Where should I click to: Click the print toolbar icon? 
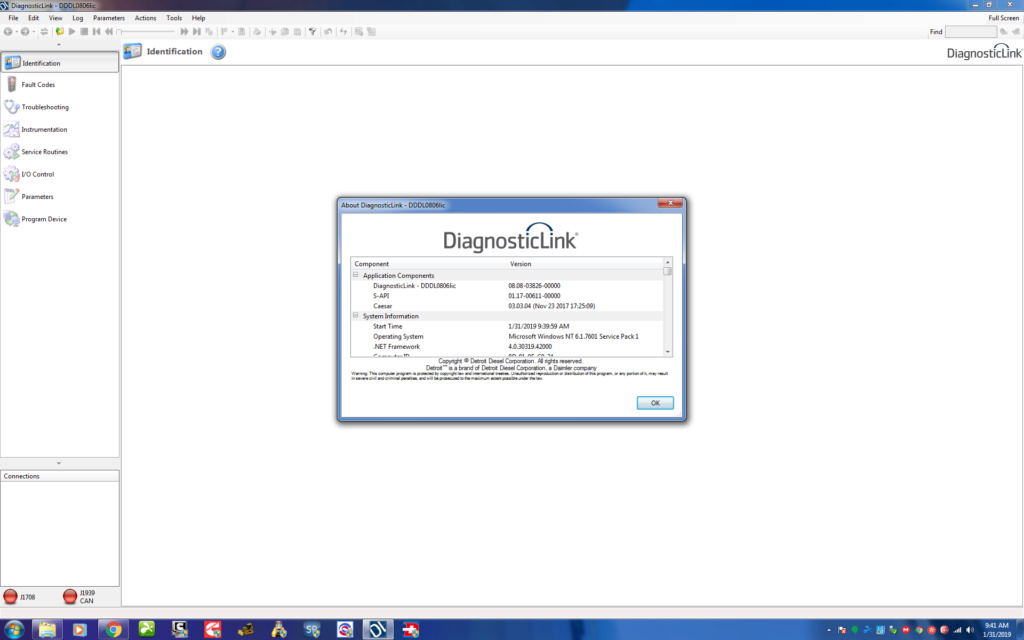(257, 31)
